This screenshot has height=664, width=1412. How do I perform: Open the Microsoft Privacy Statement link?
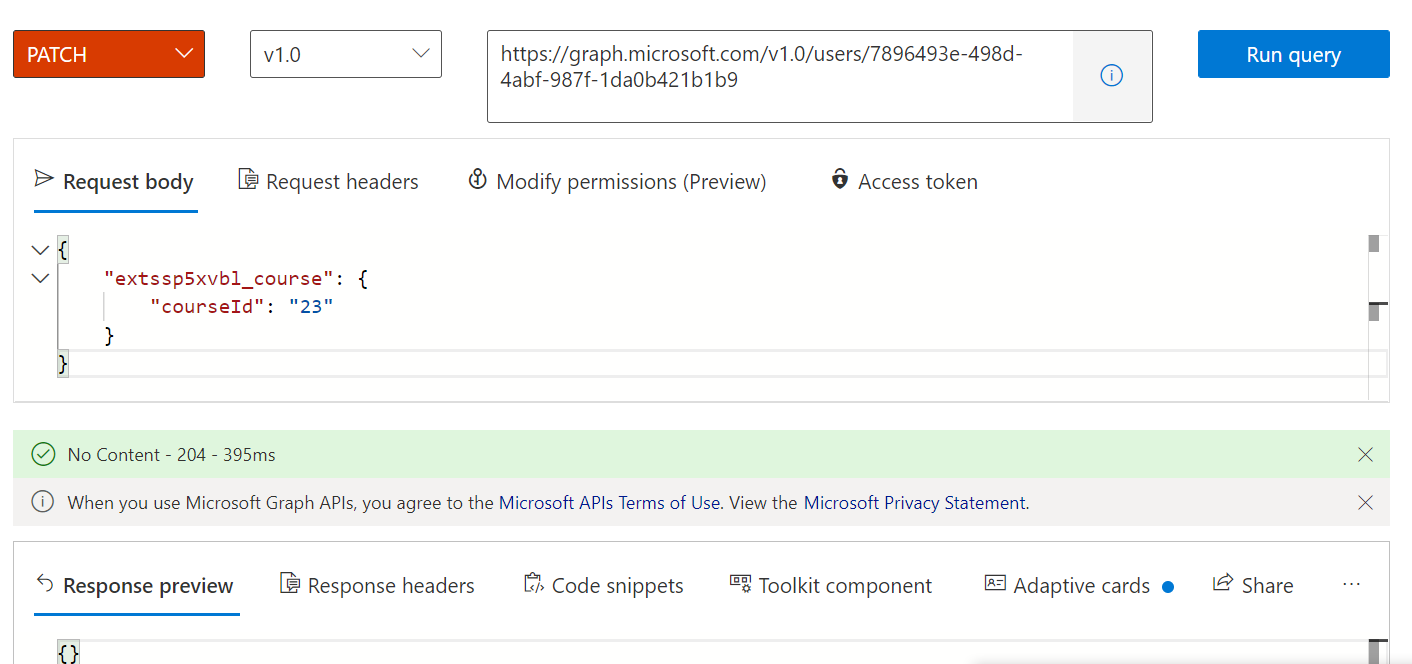coord(913,502)
